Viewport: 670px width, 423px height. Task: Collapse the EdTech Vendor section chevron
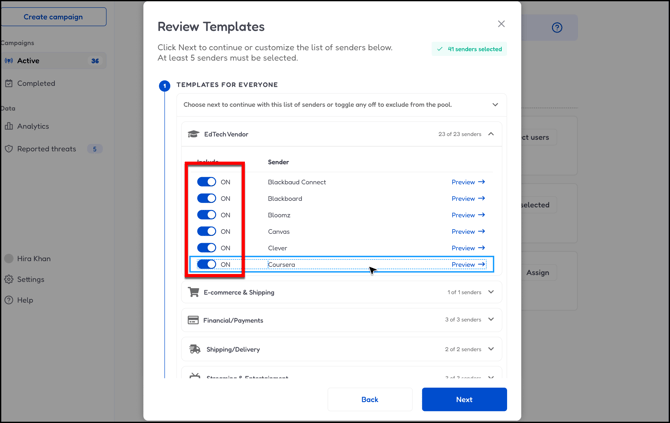[x=491, y=134]
